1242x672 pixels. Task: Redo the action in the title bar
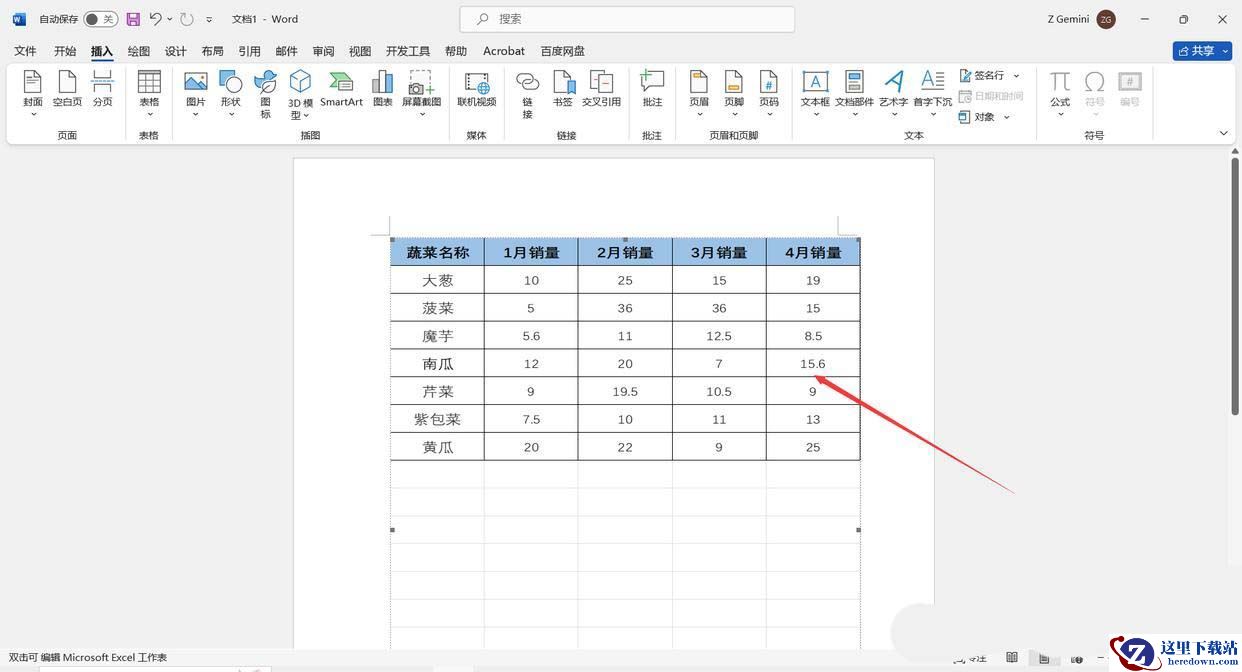pyautogui.click(x=187, y=19)
